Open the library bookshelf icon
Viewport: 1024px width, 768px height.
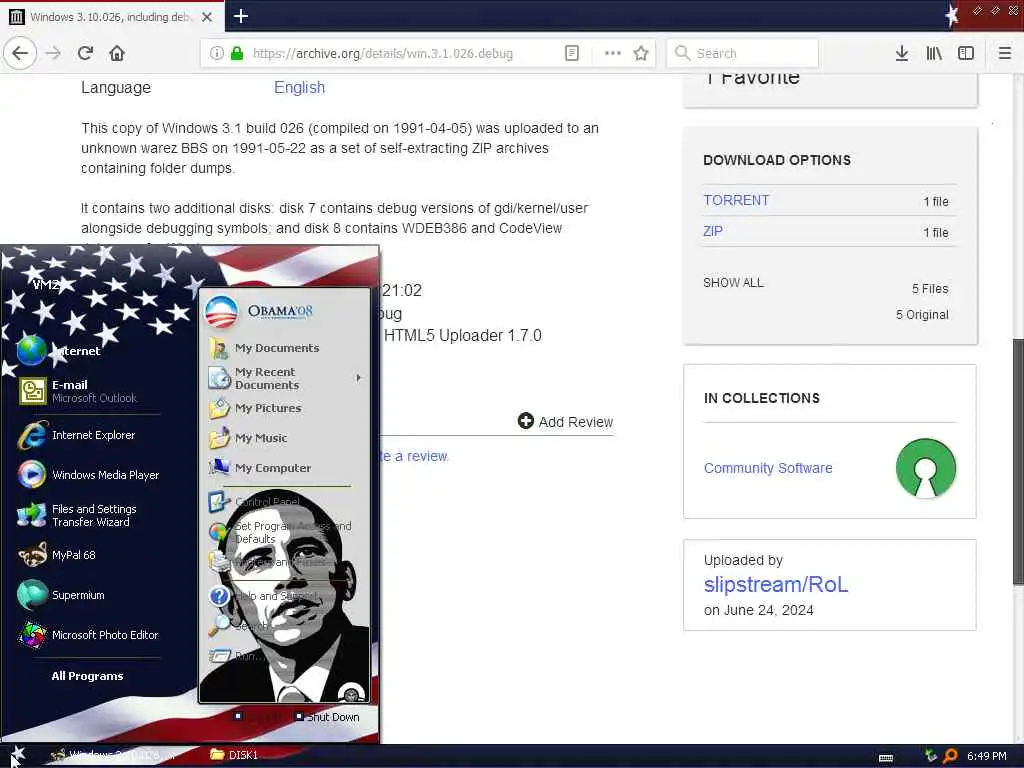935,53
